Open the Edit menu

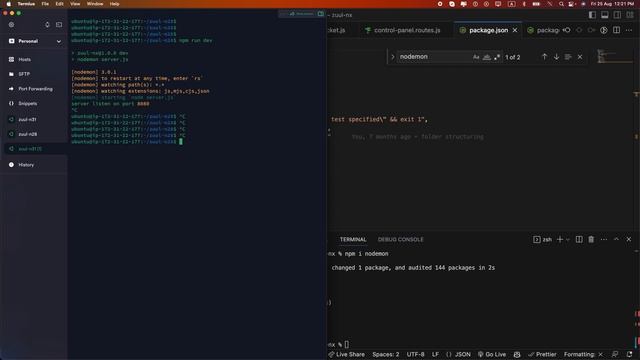(60, 4)
